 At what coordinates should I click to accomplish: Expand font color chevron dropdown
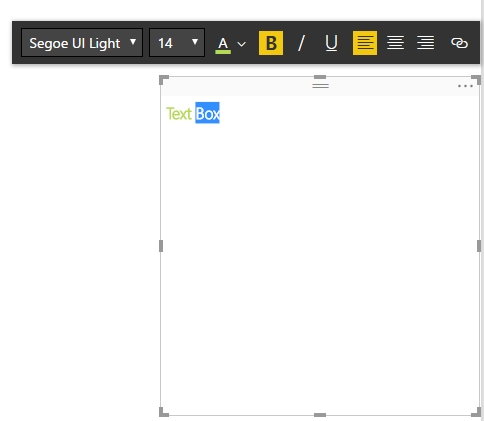point(242,44)
